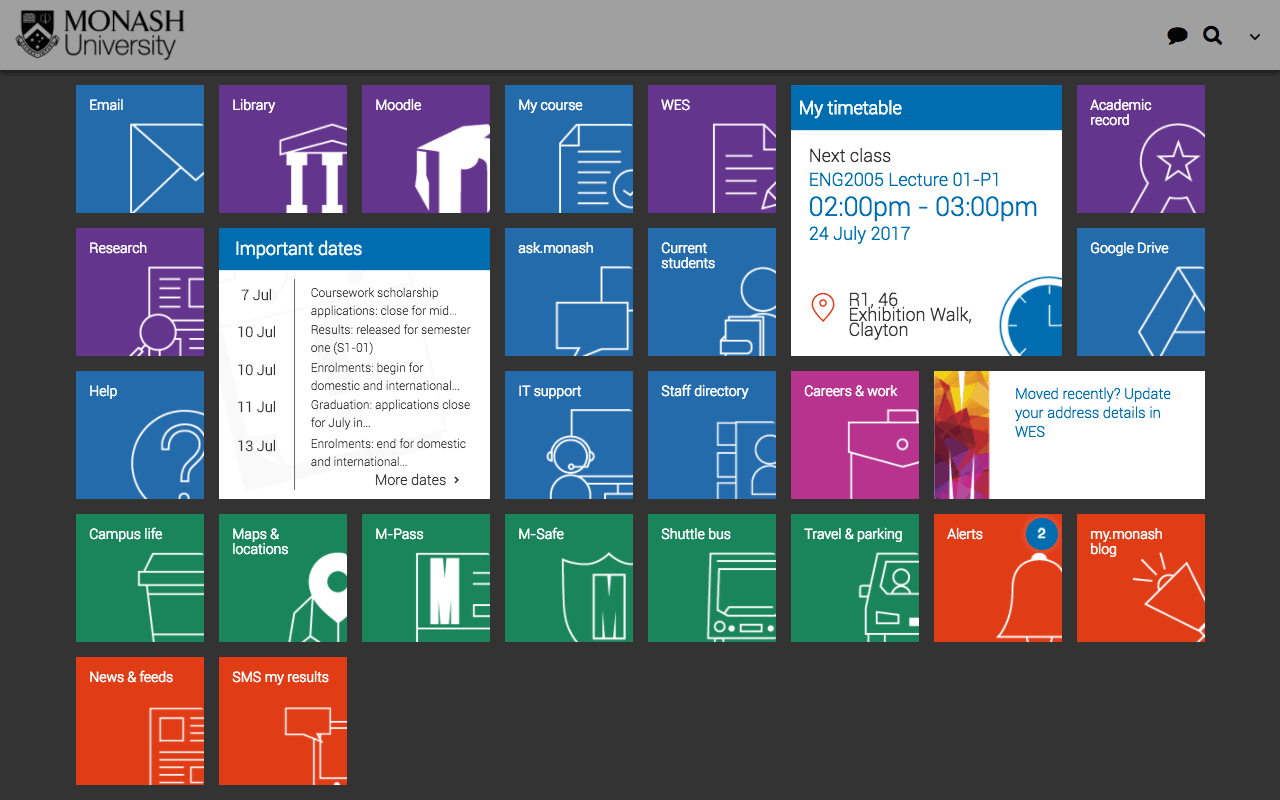1280x800 pixels.
Task: Open the my.monash blog tile
Action: (x=1141, y=578)
